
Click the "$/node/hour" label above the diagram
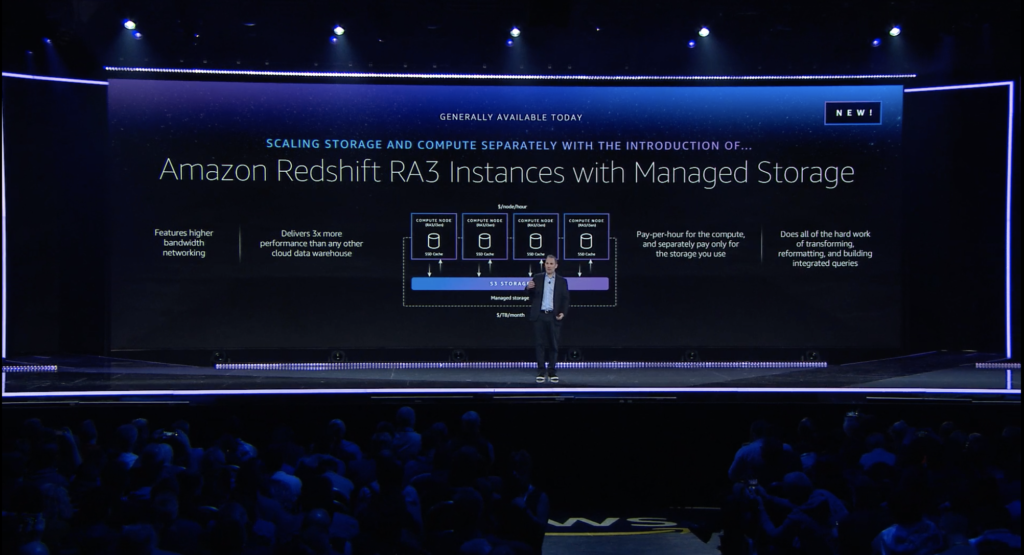(512, 206)
